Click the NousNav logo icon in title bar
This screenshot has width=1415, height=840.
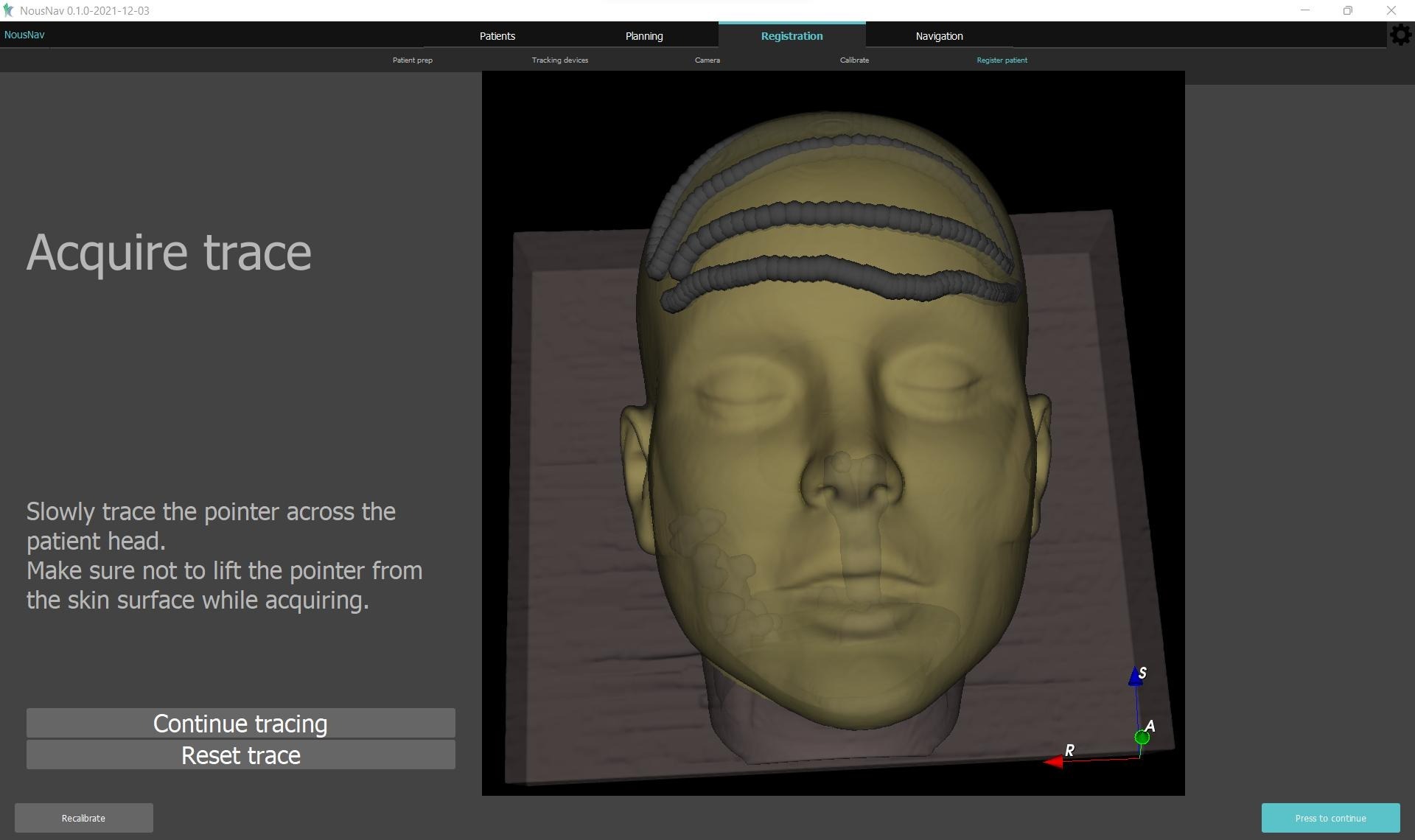(x=8, y=10)
